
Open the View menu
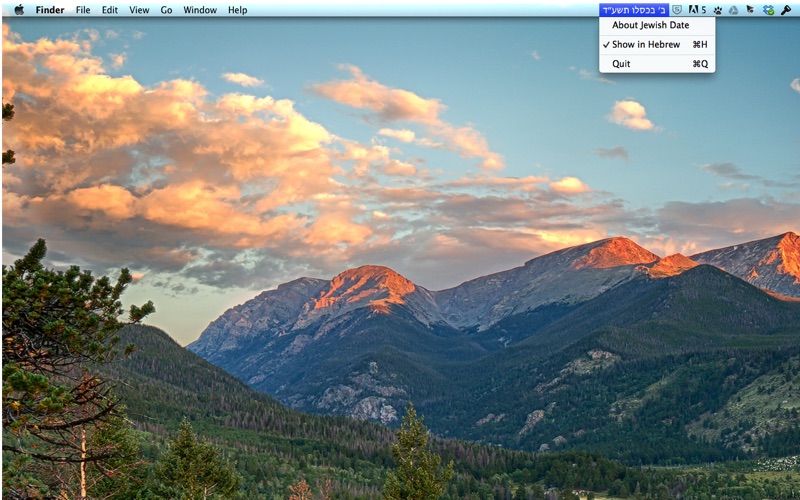[x=139, y=10]
